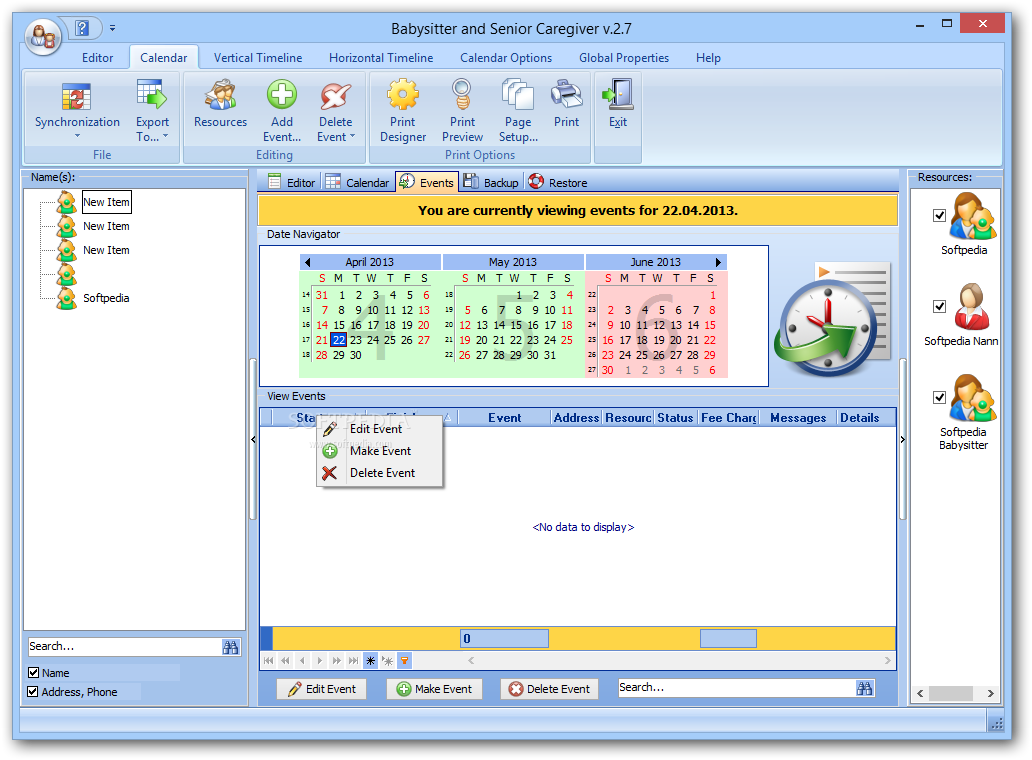Select the Softpedia Nanny avatar icon
This screenshot has height=760, width=1032.
pos(972,307)
